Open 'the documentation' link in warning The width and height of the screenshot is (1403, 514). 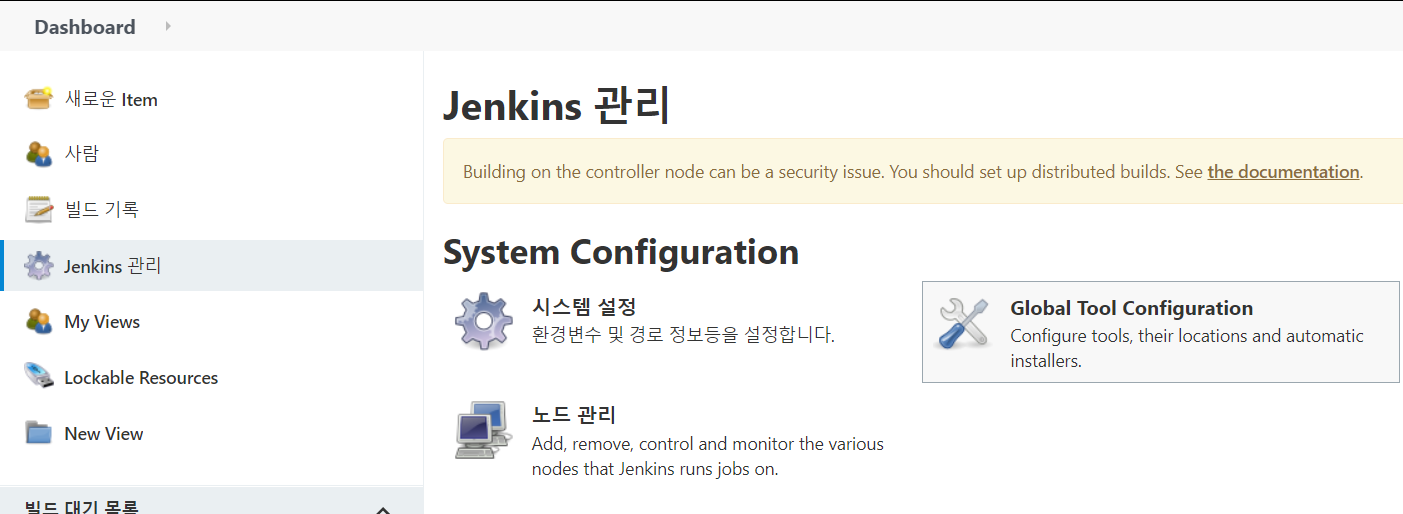click(1283, 171)
